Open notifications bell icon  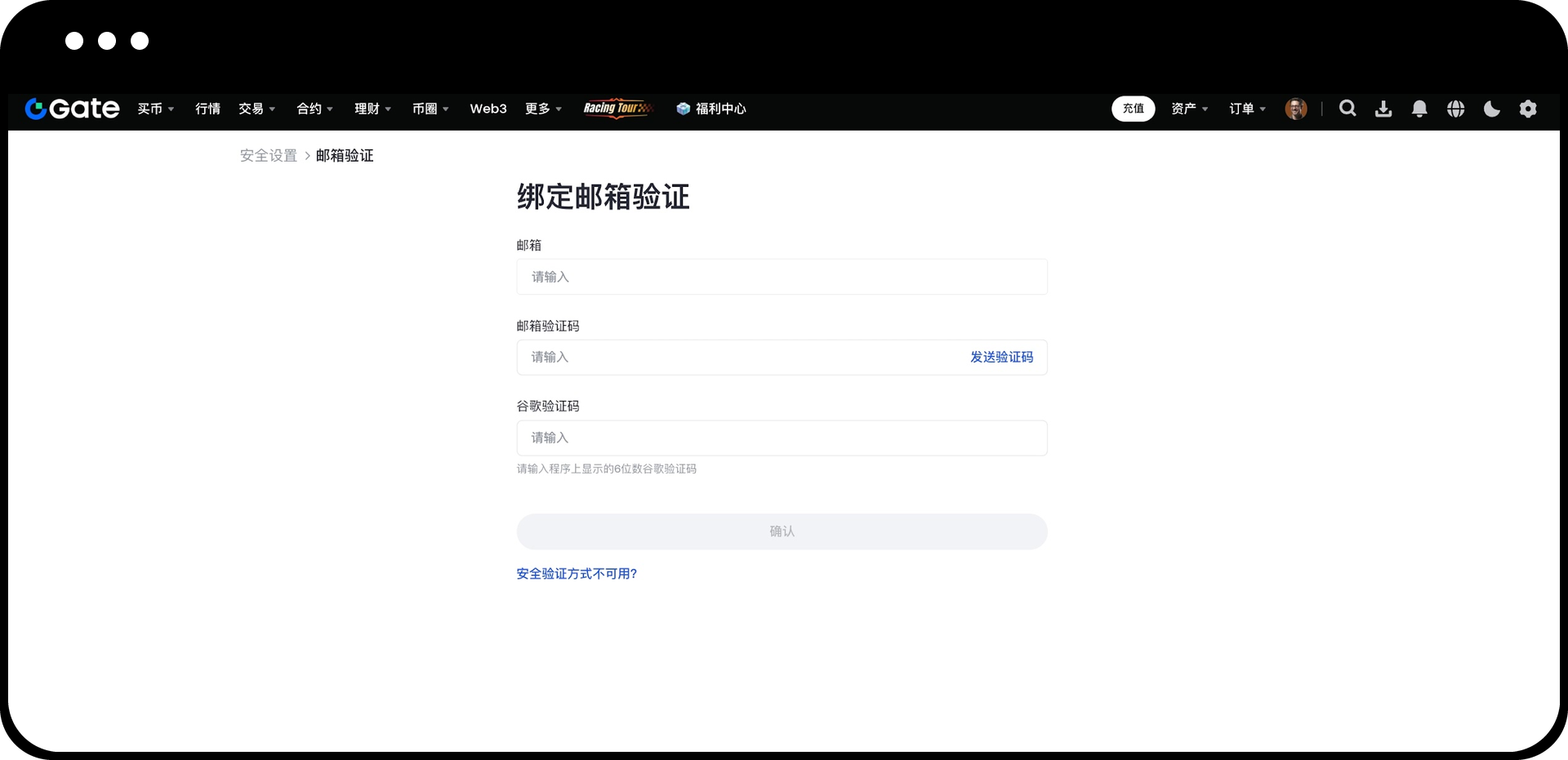coord(1419,109)
